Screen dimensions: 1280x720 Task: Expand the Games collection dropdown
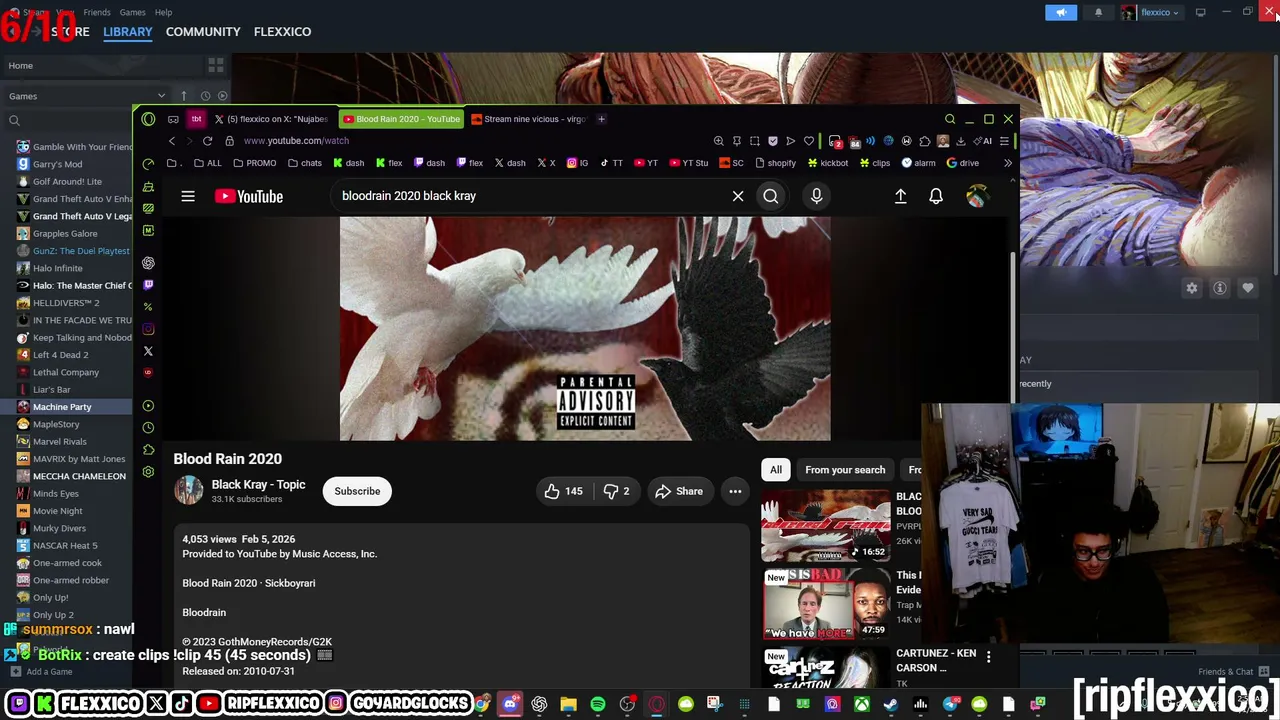[x=161, y=96]
